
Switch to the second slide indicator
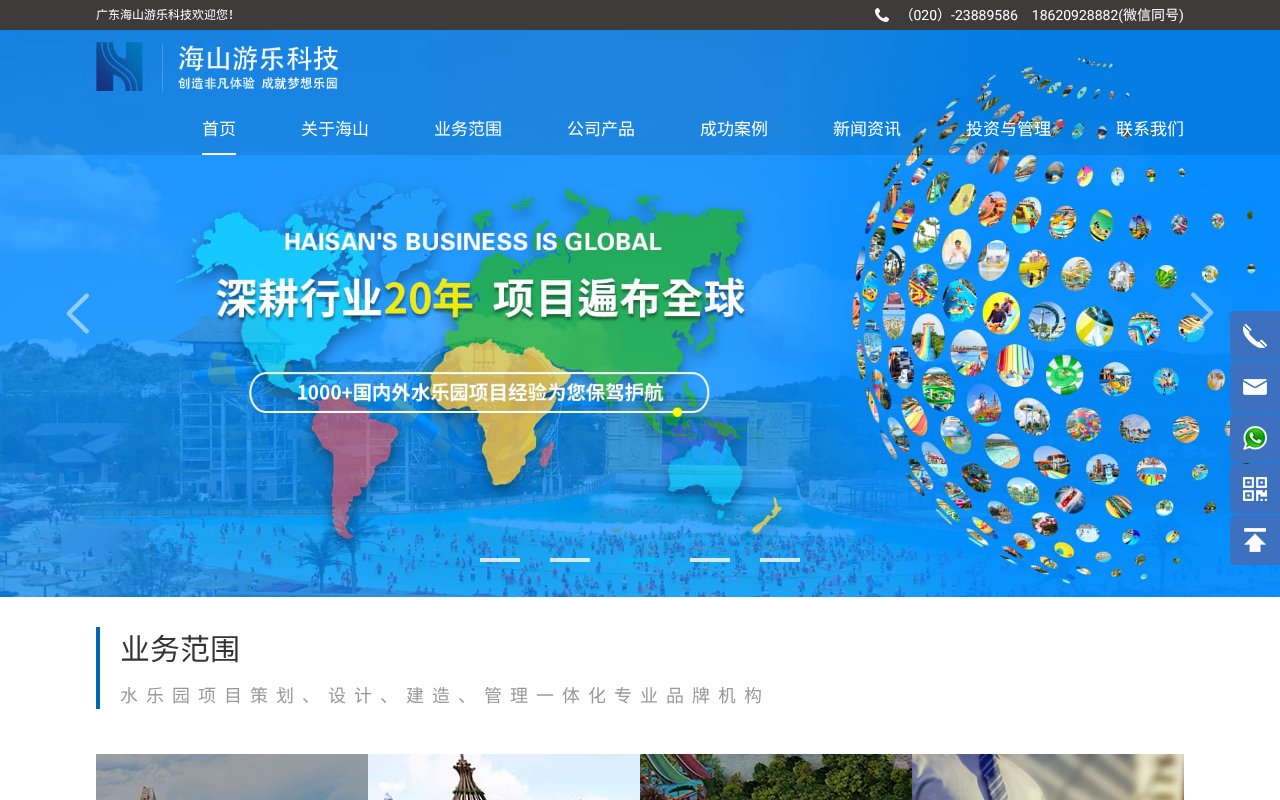click(x=570, y=560)
